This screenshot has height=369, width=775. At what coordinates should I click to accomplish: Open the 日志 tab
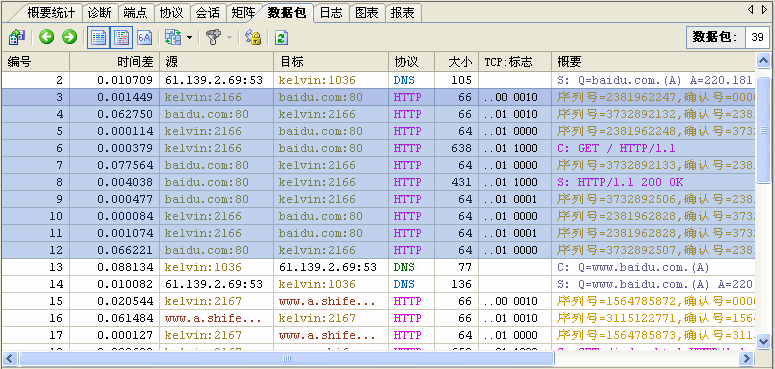click(331, 12)
